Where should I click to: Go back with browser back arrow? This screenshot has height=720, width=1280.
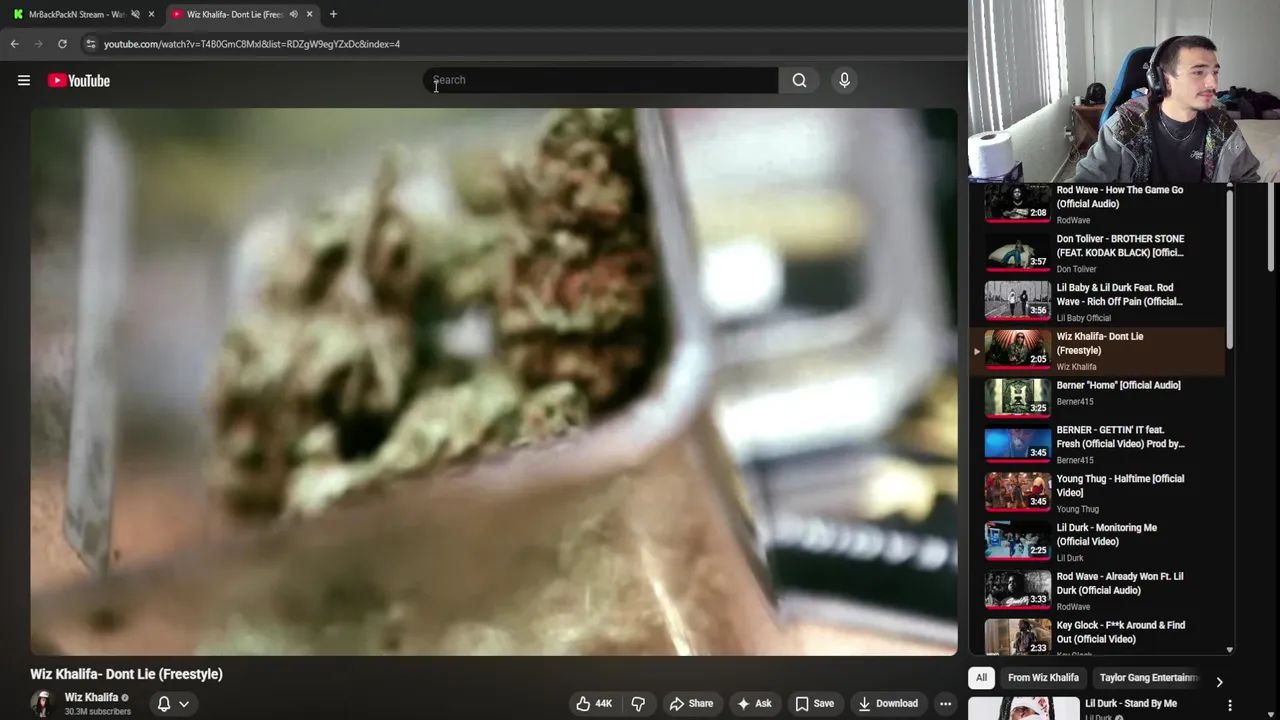(x=14, y=44)
